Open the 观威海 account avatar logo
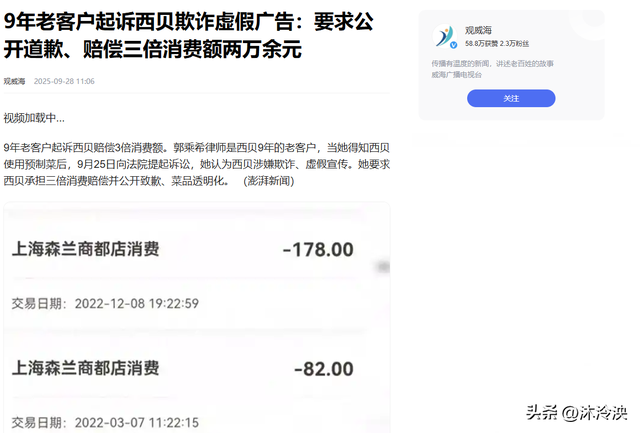640x433 pixels. click(x=445, y=36)
